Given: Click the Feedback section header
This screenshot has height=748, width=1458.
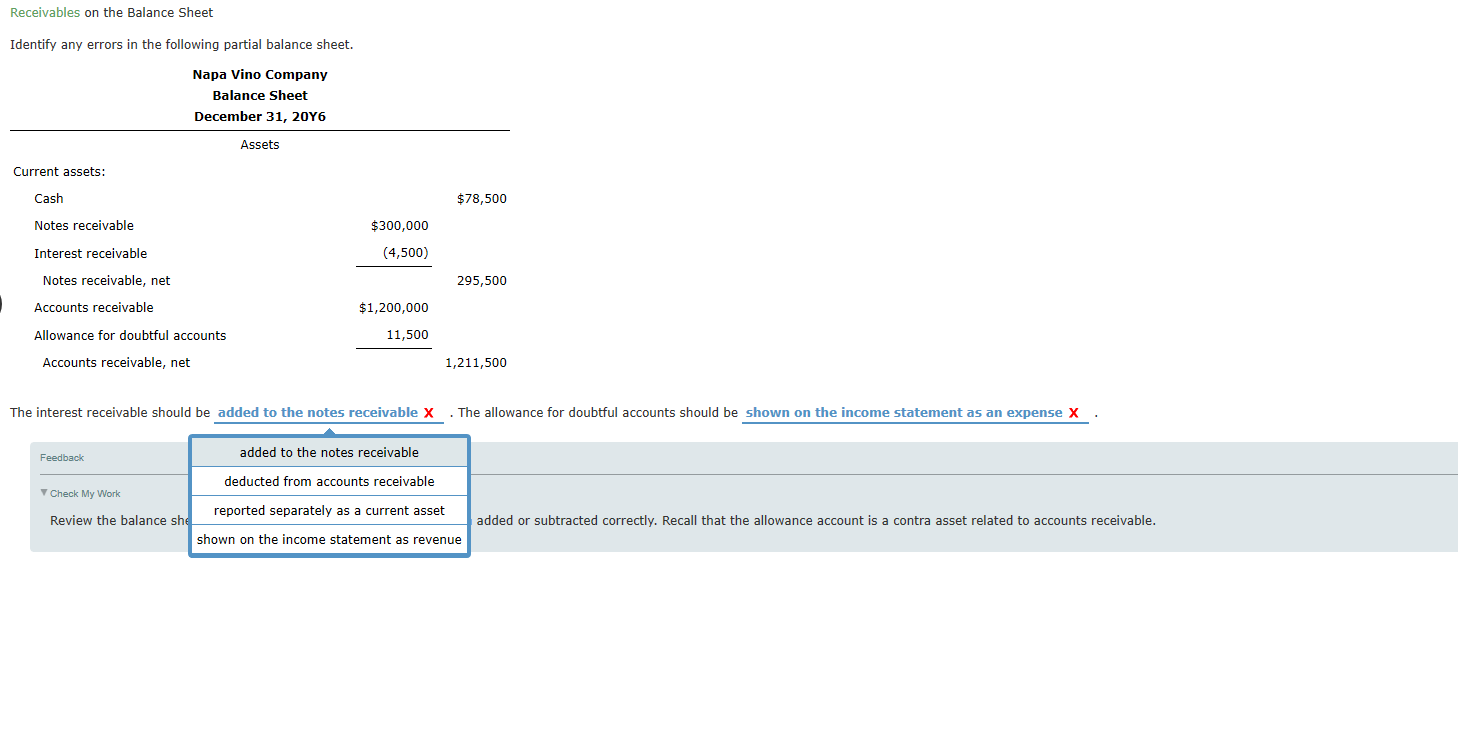Looking at the screenshot, I should (x=62, y=457).
